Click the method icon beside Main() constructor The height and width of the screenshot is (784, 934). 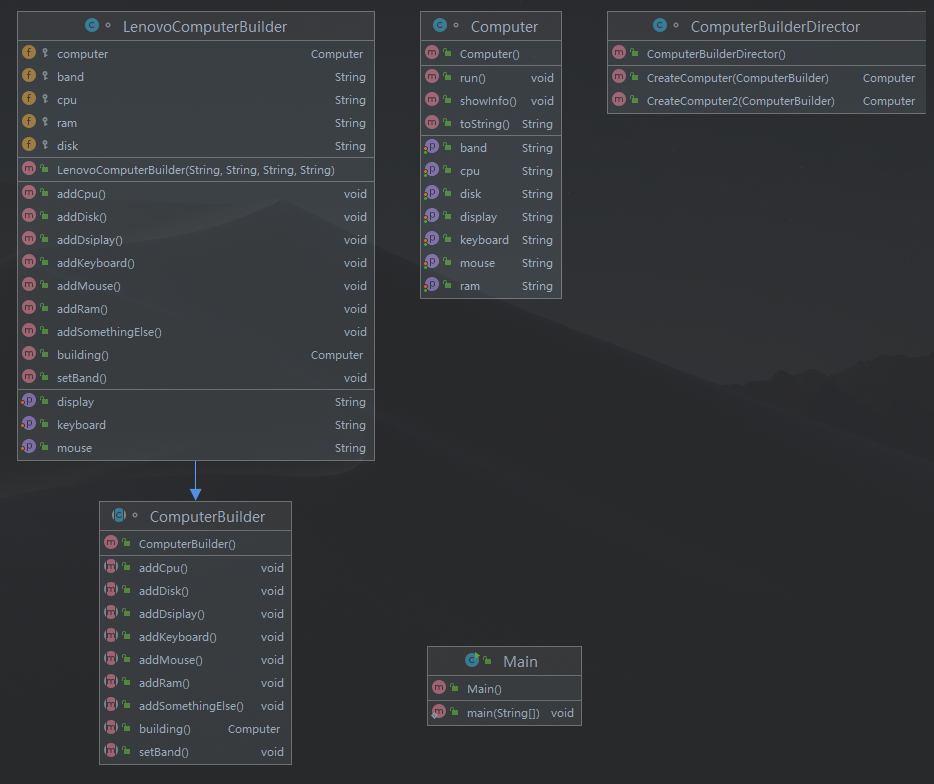click(439, 687)
